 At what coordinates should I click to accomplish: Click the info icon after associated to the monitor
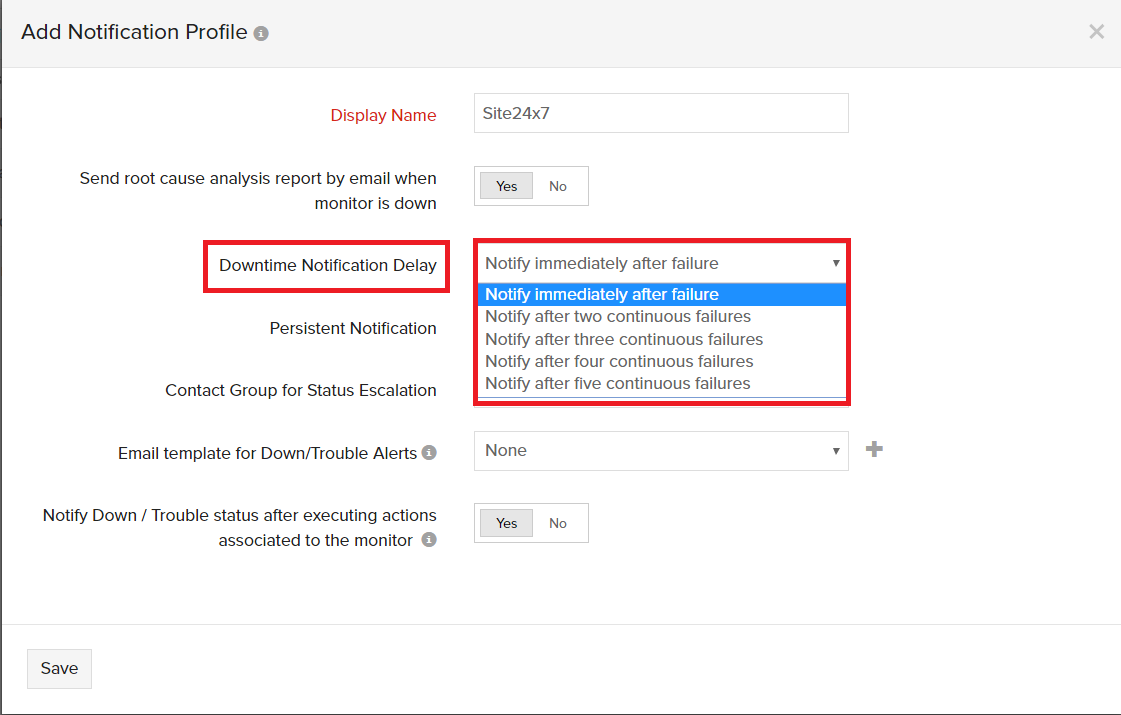[429, 539]
